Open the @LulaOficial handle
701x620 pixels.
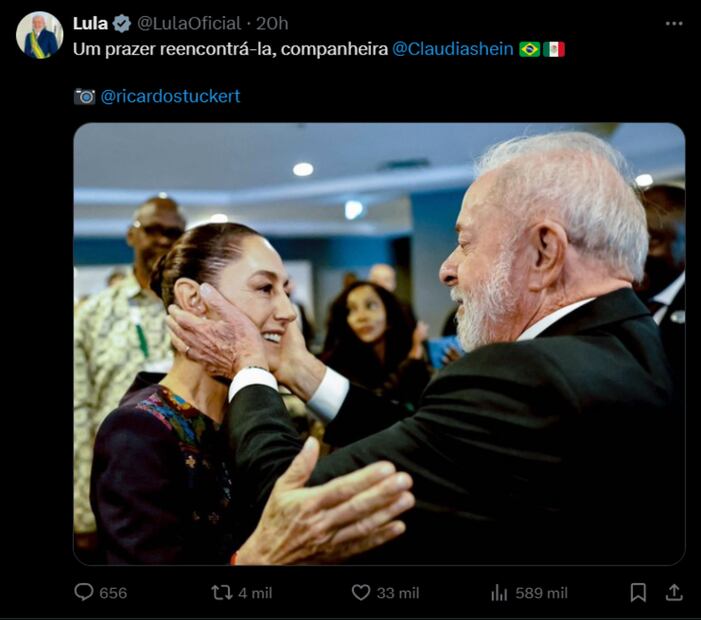(189, 23)
